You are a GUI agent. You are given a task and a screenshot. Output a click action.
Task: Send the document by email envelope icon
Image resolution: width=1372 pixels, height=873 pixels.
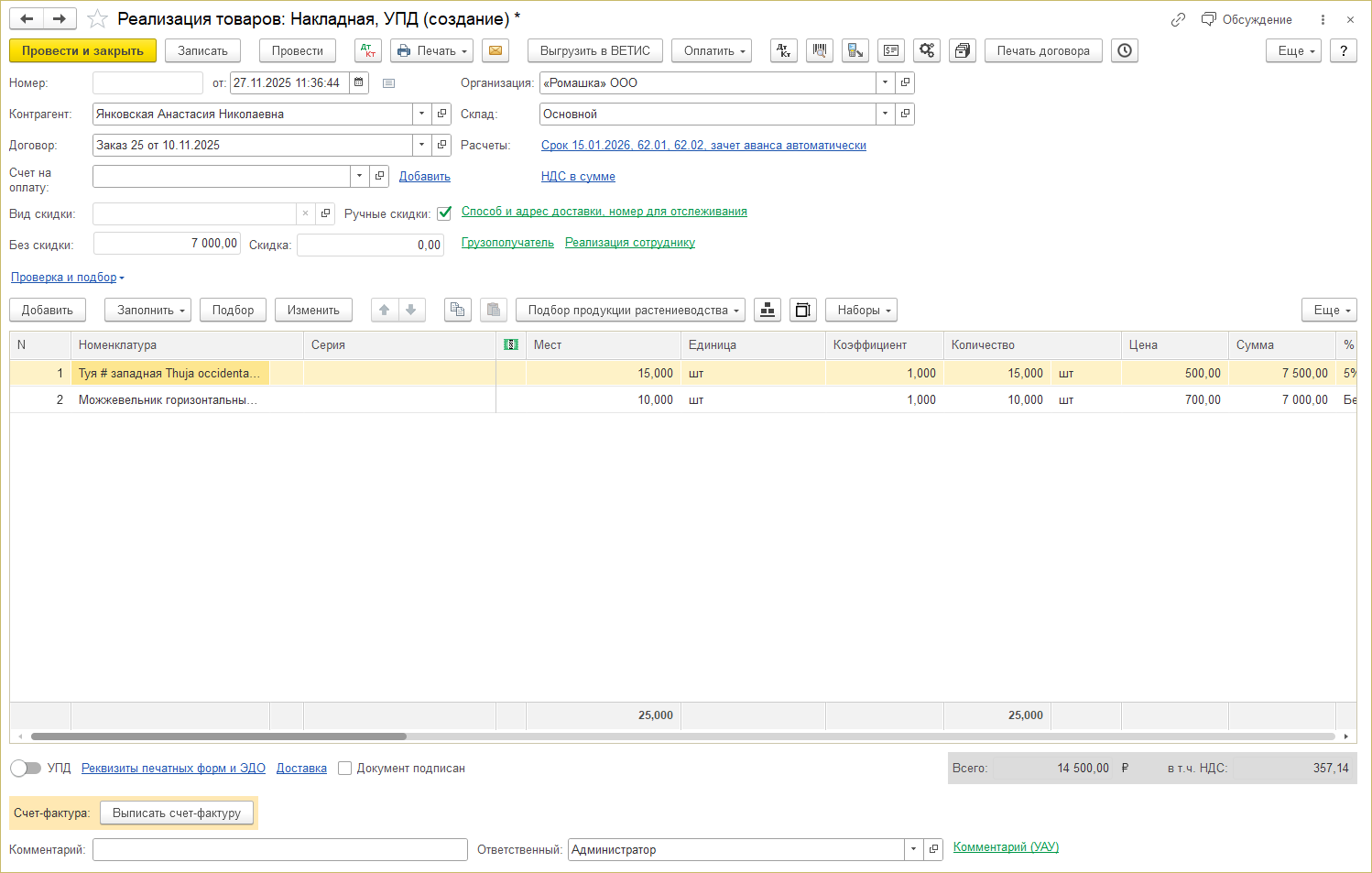(495, 51)
